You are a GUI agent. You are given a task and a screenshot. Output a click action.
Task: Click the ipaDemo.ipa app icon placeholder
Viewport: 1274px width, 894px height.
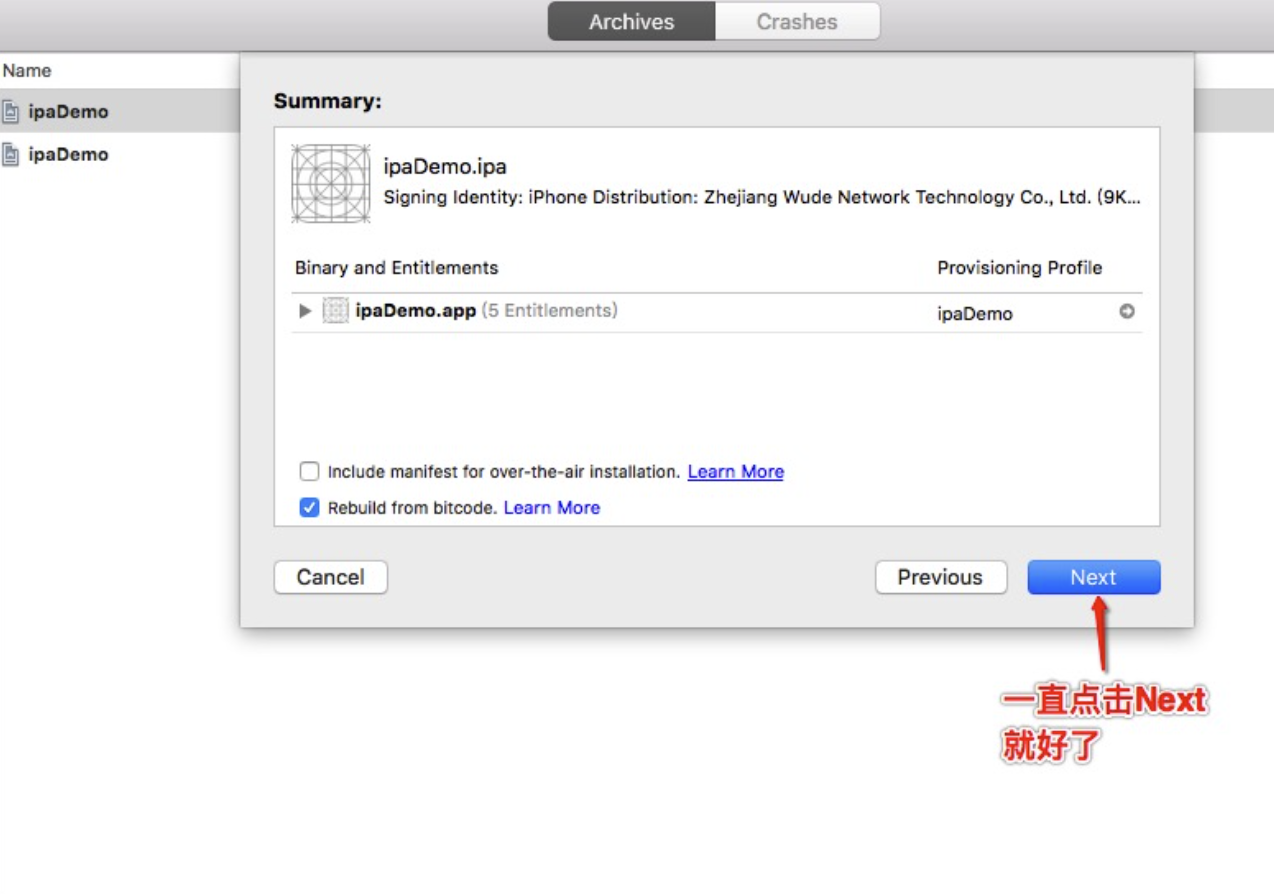331,183
